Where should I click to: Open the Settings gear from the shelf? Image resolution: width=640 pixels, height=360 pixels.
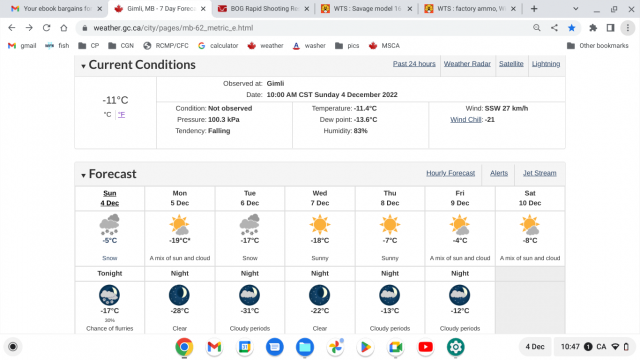(x=456, y=347)
